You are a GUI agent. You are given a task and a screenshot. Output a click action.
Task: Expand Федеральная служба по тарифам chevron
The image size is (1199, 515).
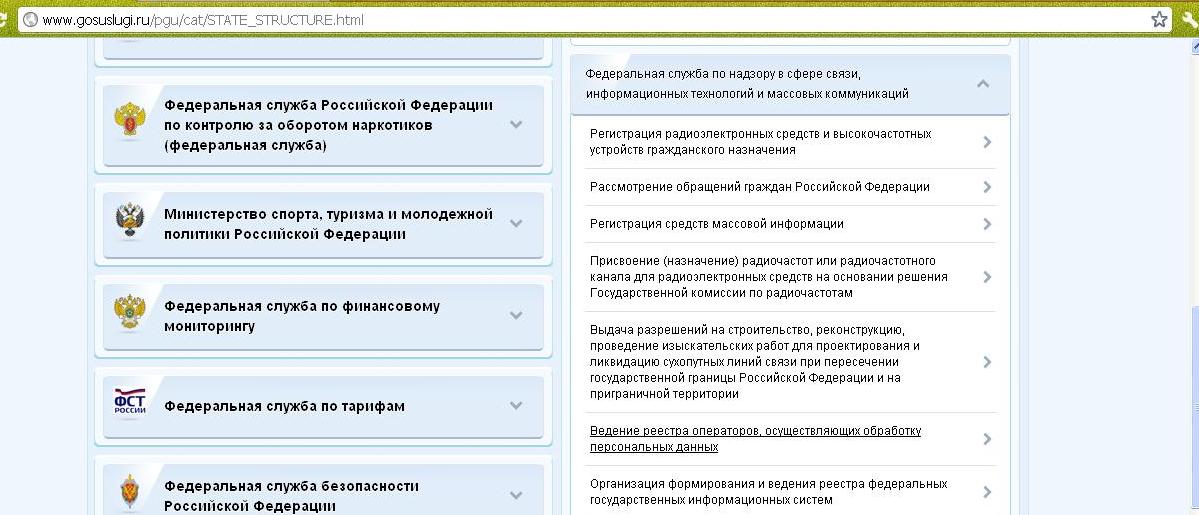tap(516, 406)
